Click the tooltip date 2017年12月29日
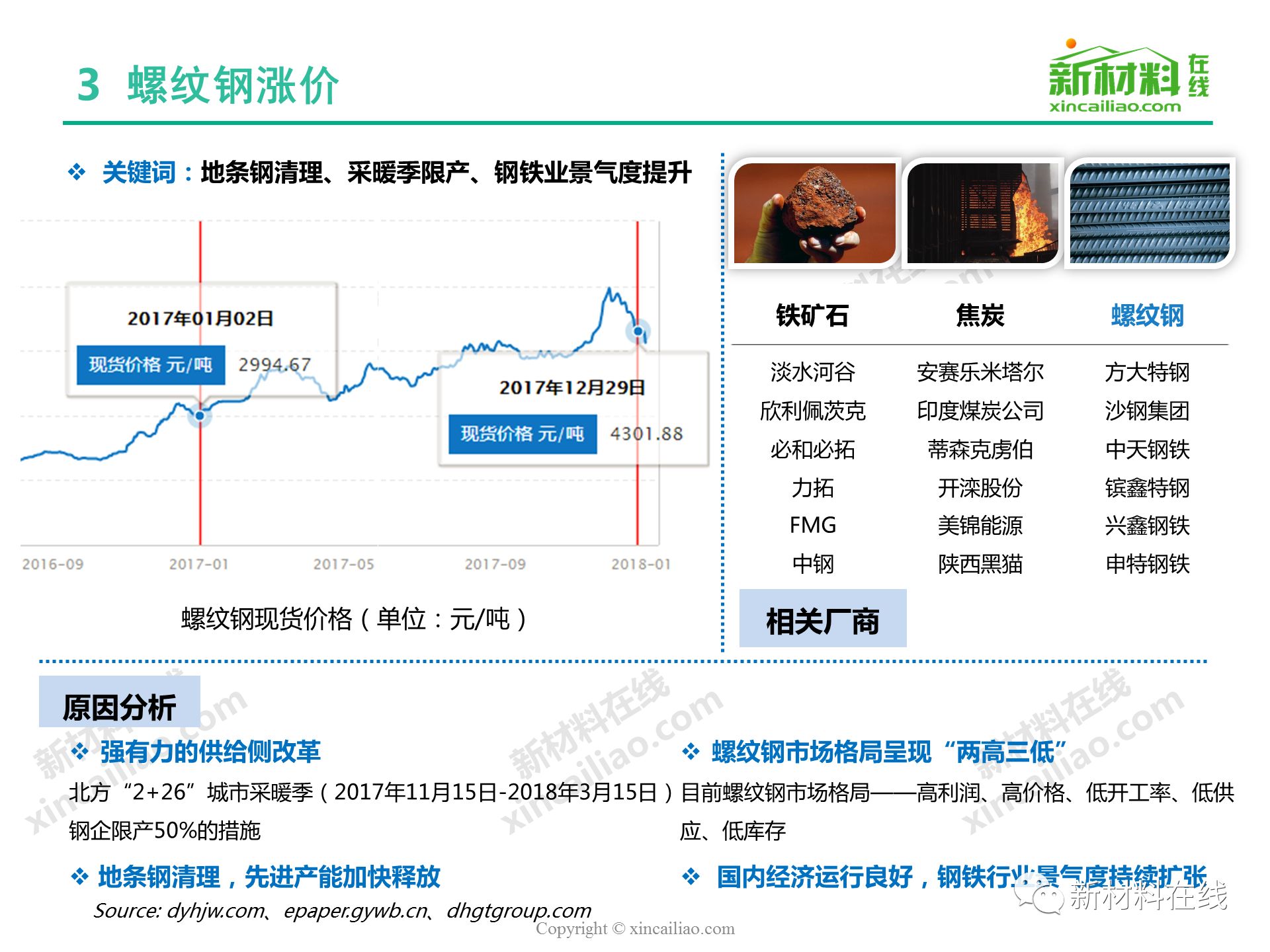 point(572,387)
